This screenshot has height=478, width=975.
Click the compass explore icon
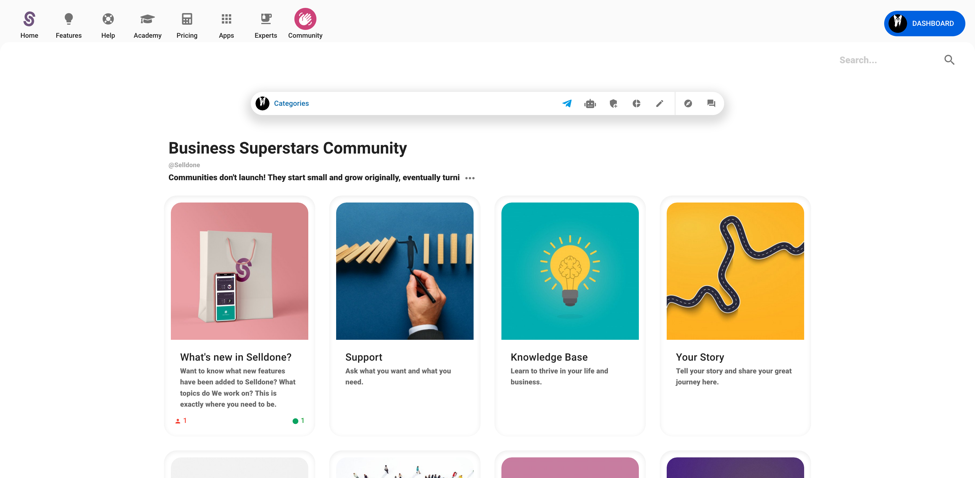click(x=688, y=104)
